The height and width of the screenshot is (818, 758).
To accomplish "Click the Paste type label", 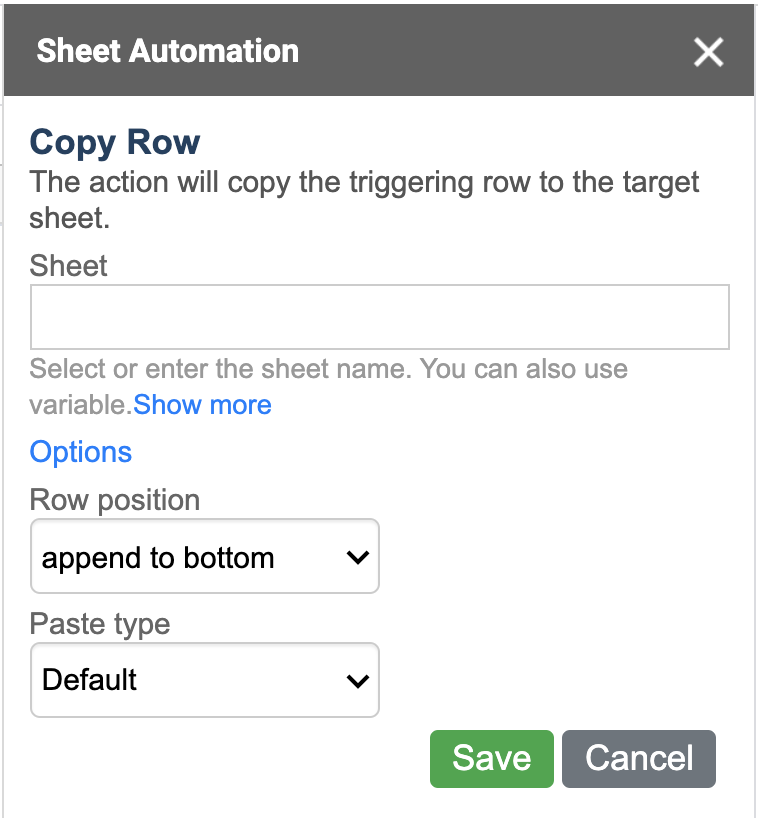I will [100, 624].
